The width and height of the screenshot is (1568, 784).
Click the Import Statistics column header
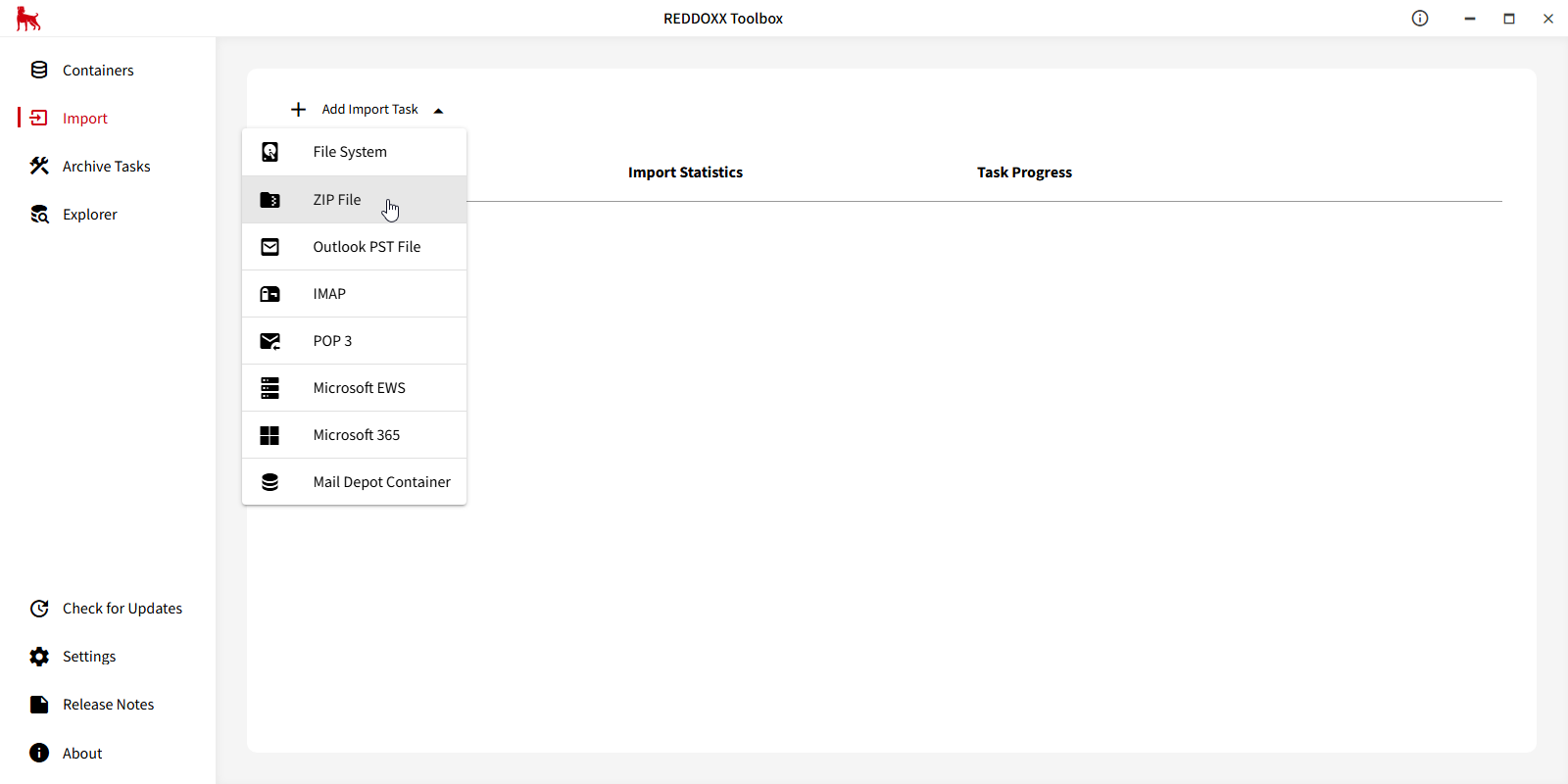pos(685,172)
